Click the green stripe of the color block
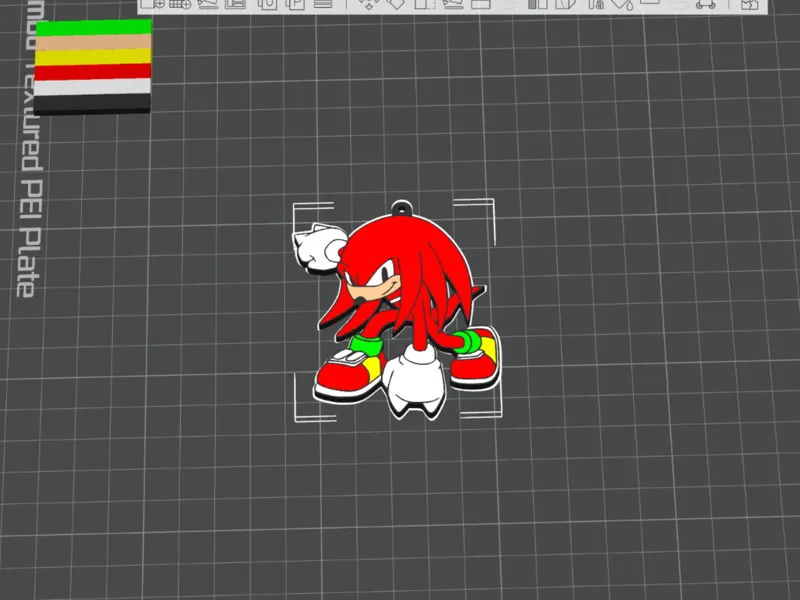 pos(93,28)
